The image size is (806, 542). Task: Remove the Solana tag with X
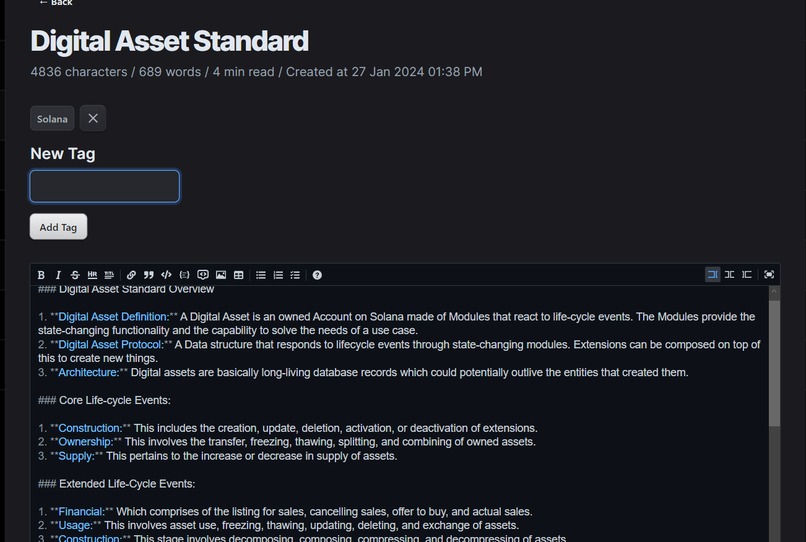[x=93, y=118]
